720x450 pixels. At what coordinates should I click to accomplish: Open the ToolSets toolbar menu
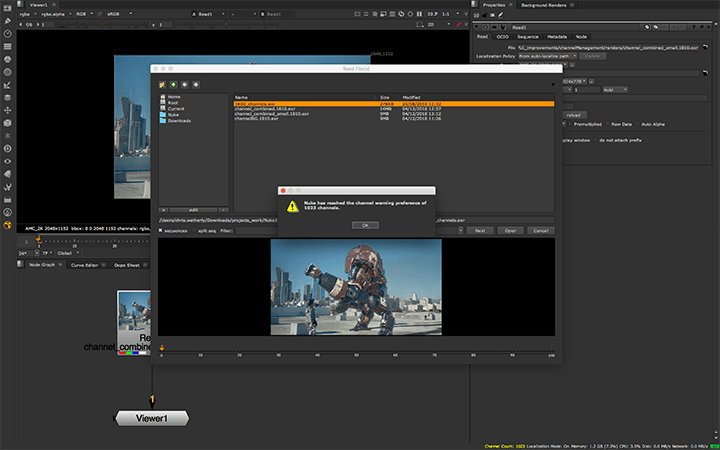pyautogui.click(x=7, y=187)
